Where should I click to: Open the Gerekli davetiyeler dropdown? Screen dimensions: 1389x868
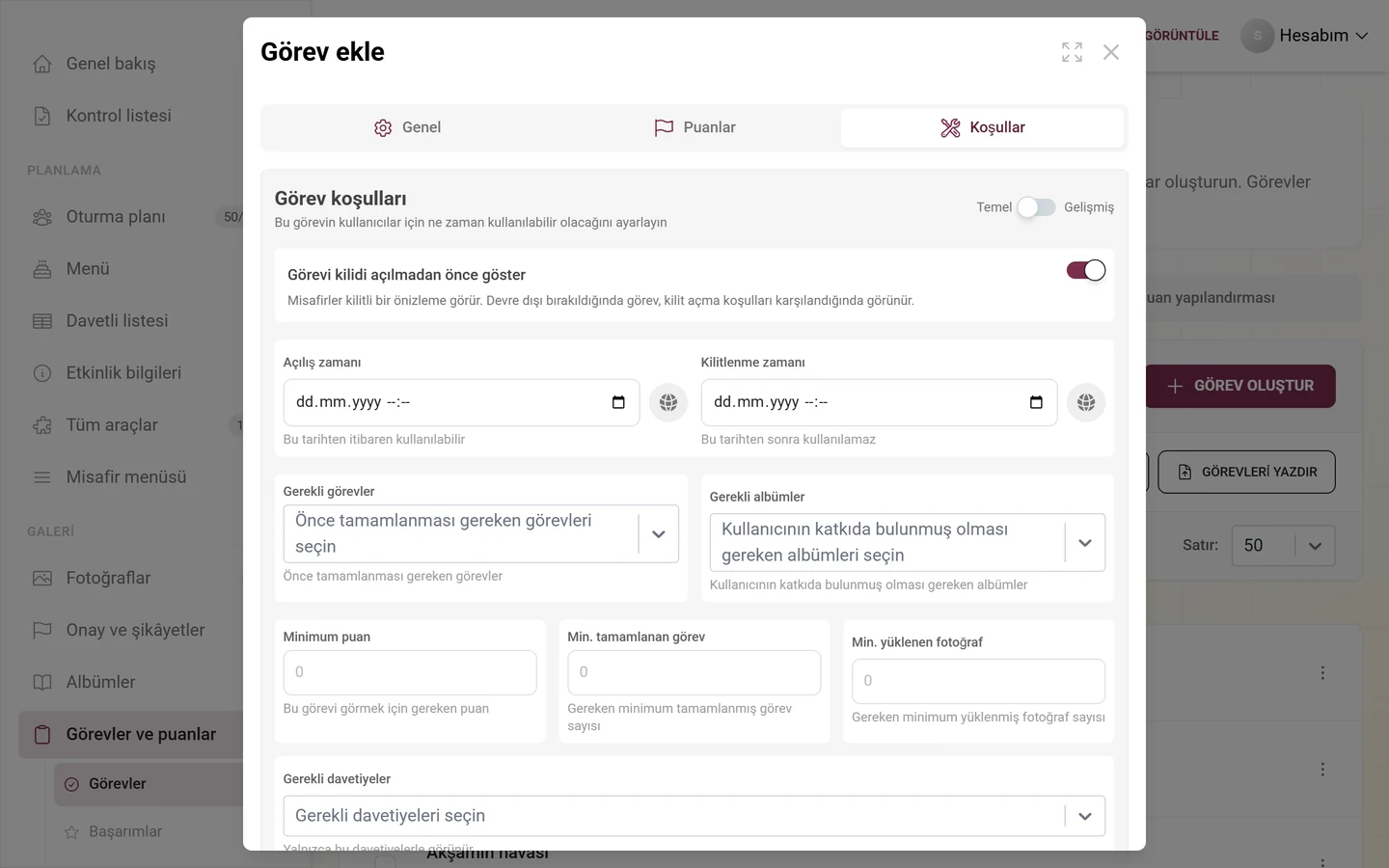[x=694, y=816]
